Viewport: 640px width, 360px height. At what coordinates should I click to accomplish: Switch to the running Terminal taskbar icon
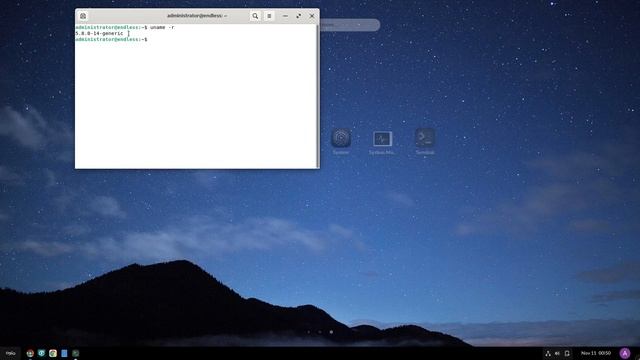tap(76, 353)
